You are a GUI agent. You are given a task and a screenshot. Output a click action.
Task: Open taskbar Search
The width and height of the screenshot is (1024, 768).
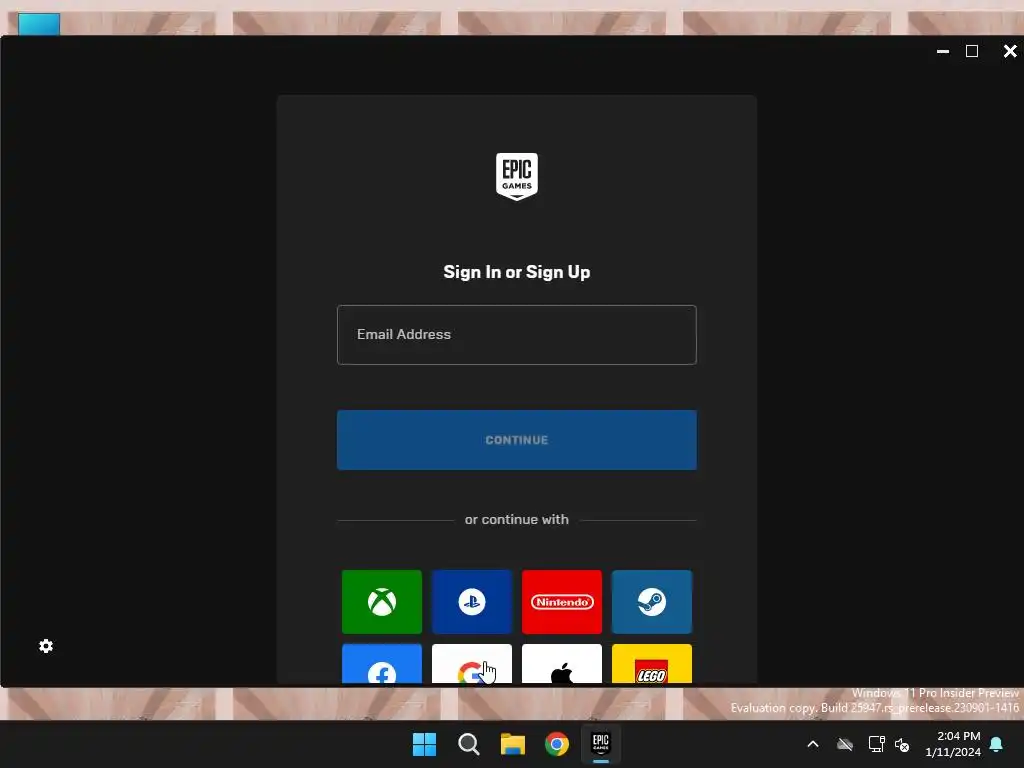click(468, 744)
